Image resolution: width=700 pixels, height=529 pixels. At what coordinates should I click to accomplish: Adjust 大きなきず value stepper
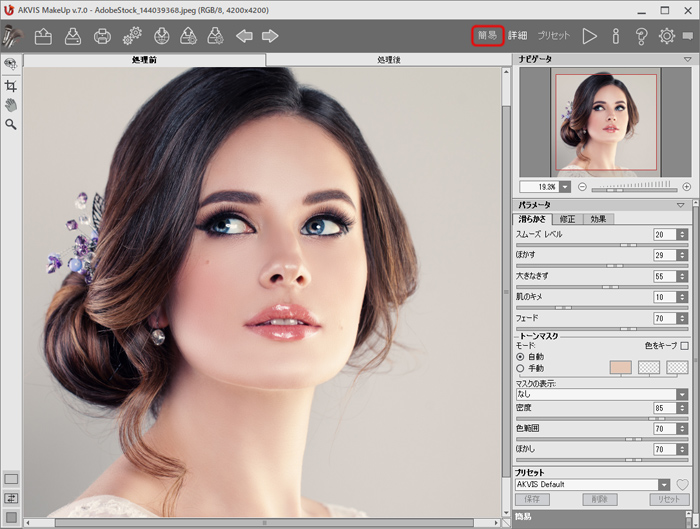click(x=682, y=276)
